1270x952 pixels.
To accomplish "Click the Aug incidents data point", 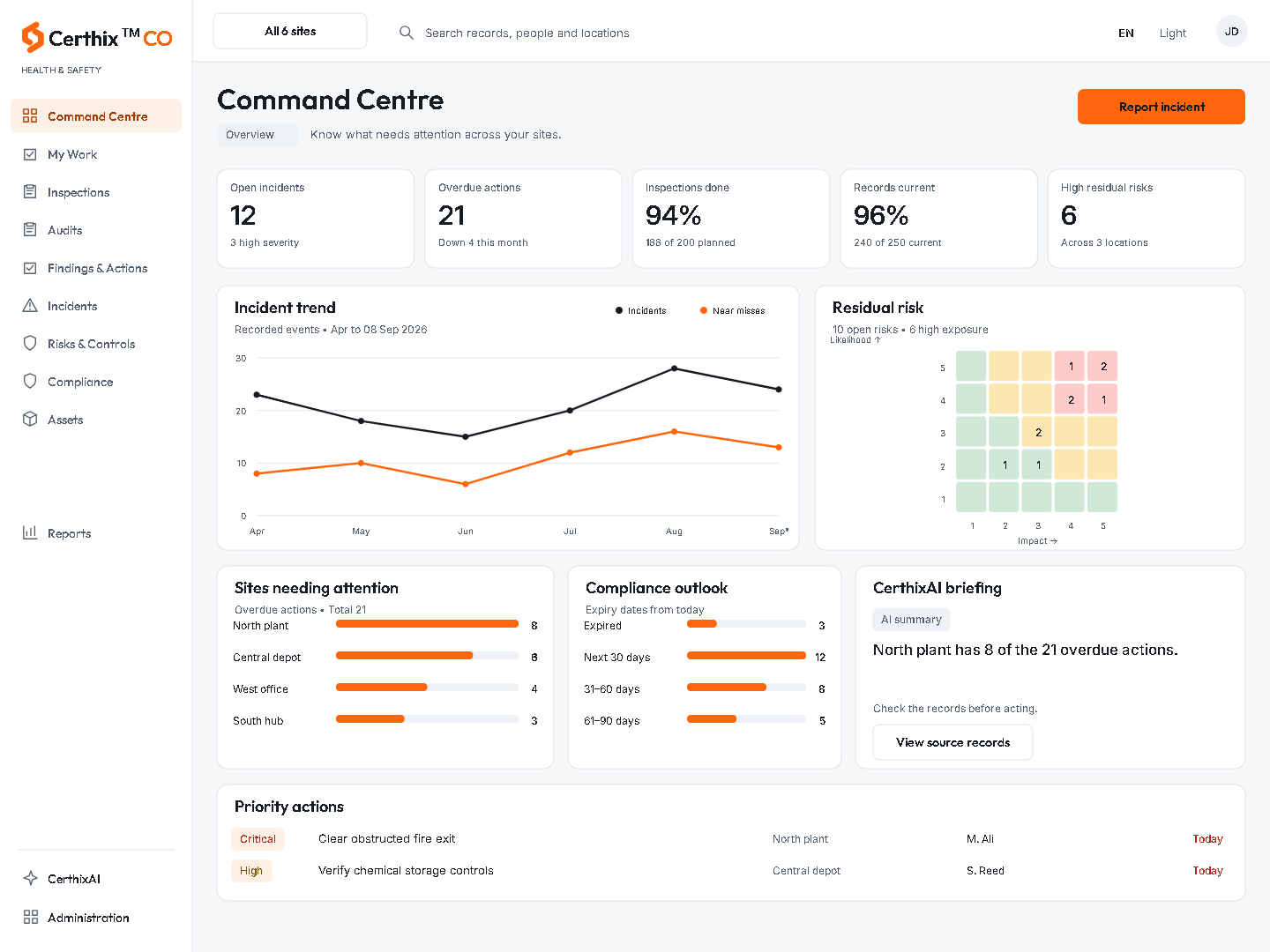I will [x=675, y=368].
